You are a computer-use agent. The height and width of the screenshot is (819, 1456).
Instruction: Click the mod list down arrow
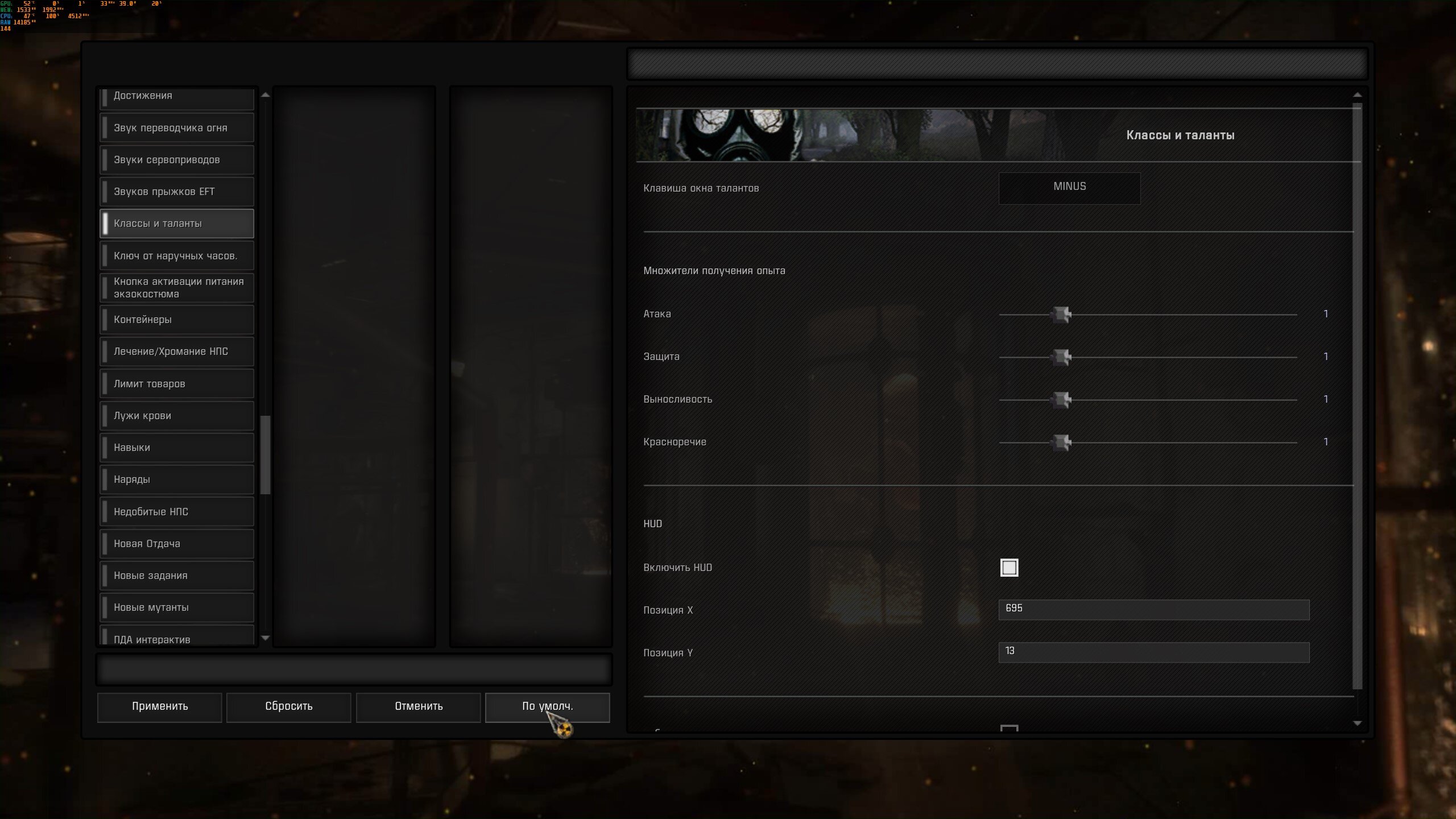coord(265,638)
